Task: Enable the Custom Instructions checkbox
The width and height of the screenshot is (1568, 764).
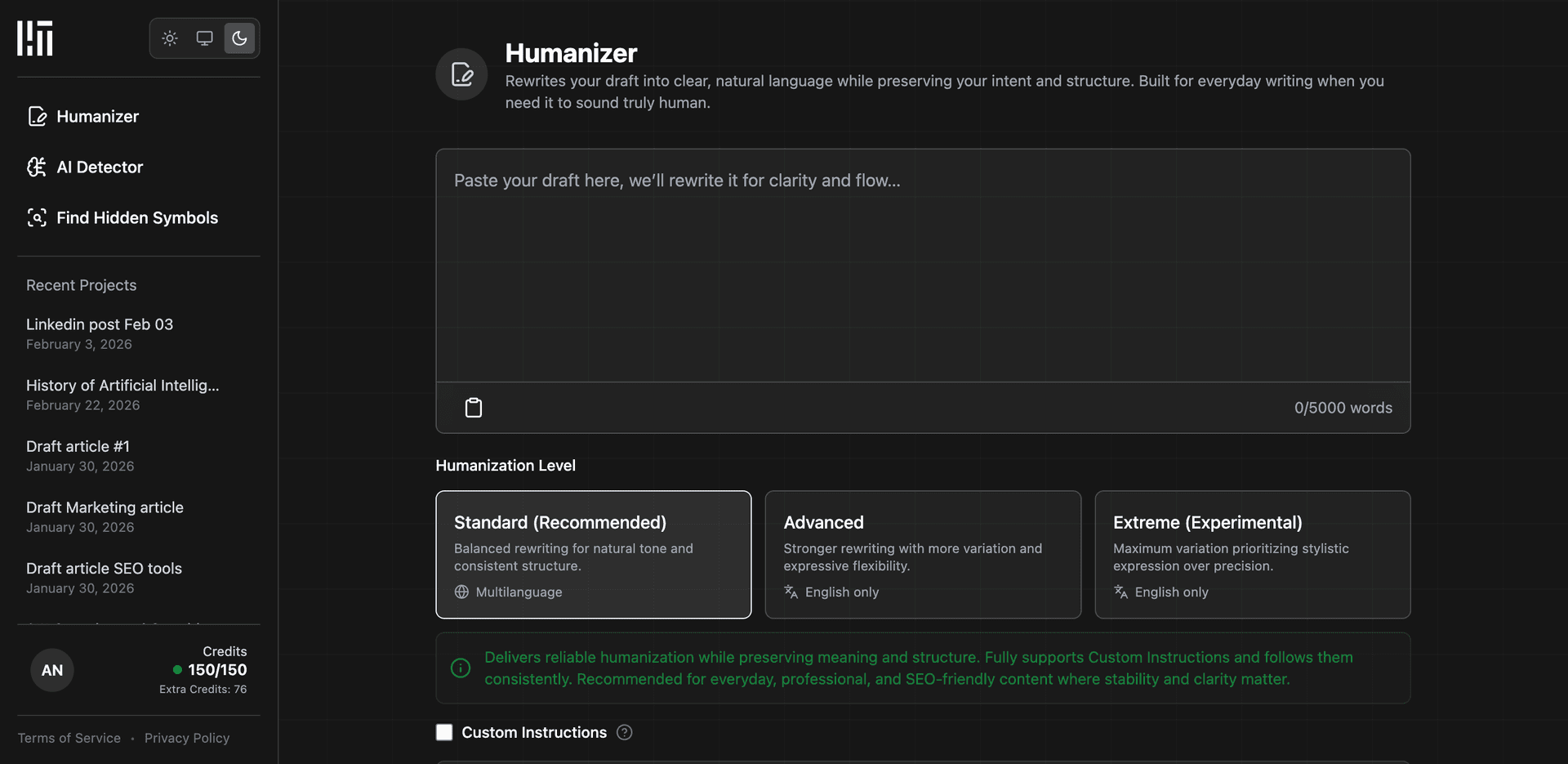Action: tap(444, 733)
